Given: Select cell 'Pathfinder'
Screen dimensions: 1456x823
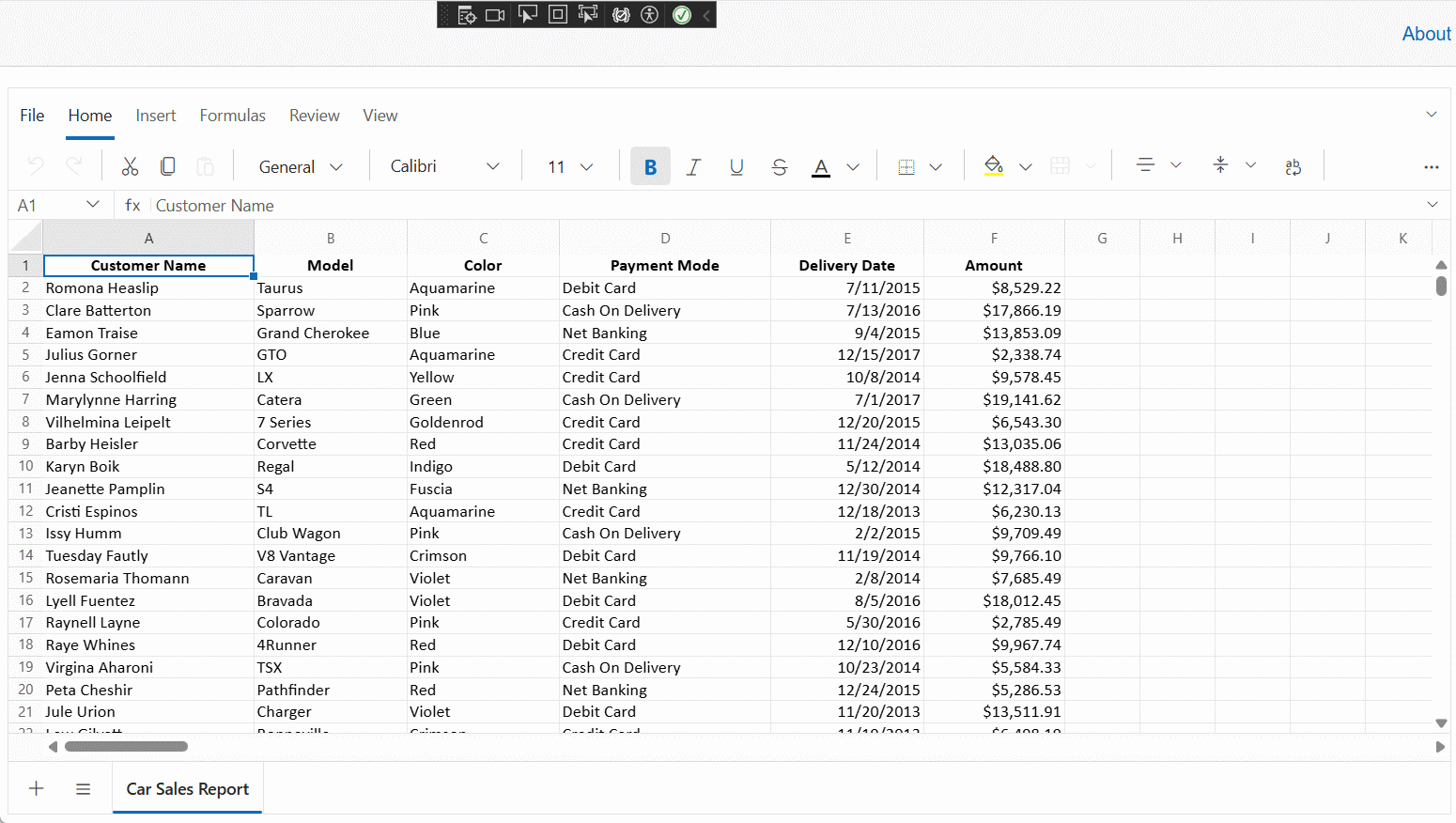Looking at the screenshot, I should pyautogui.click(x=331, y=690).
